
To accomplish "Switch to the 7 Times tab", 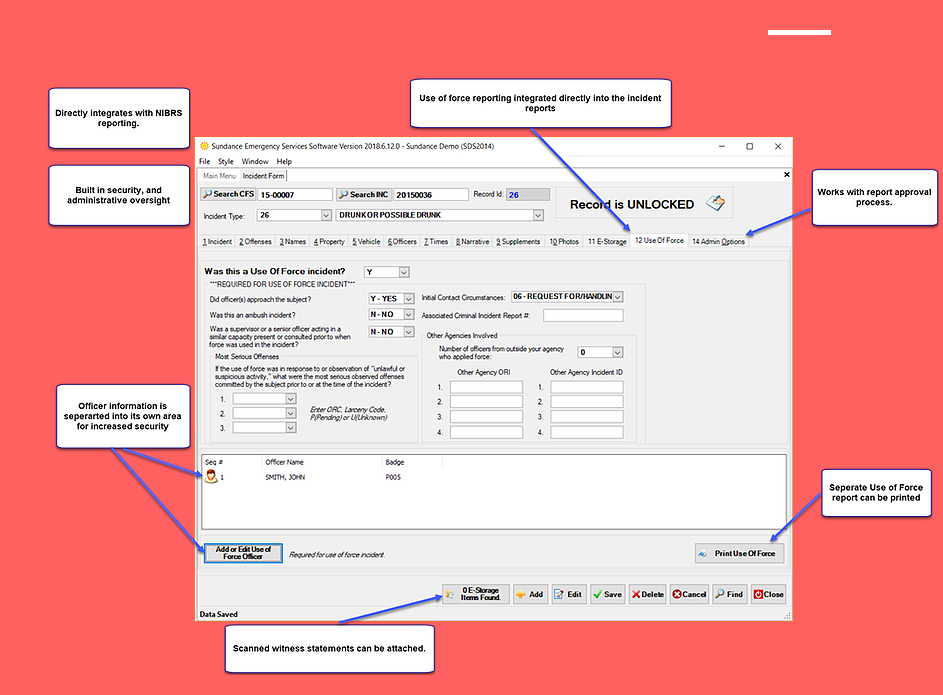I will (436, 242).
